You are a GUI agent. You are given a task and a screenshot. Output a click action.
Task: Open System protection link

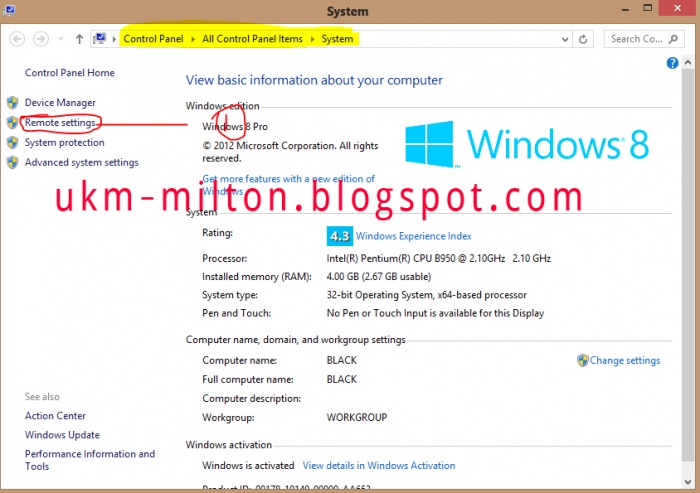pyautogui.click(x=65, y=142)
